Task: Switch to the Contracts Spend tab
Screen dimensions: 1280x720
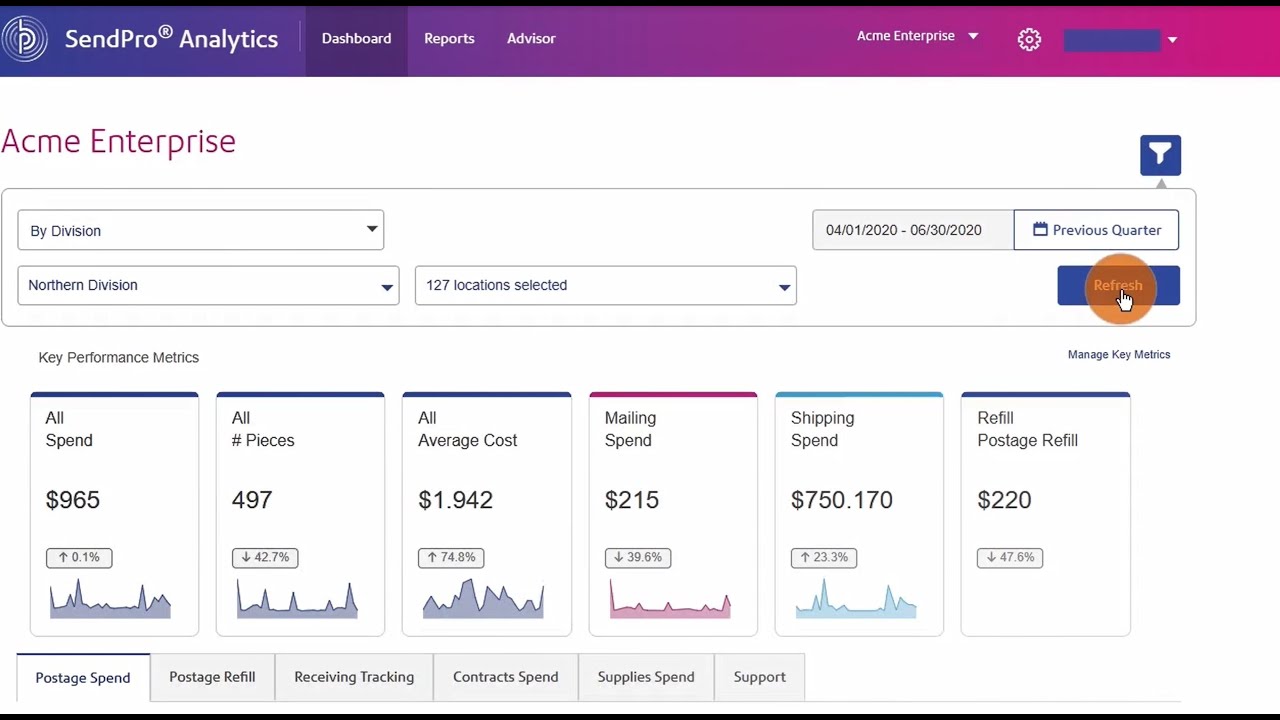Action: click(506, 677)
